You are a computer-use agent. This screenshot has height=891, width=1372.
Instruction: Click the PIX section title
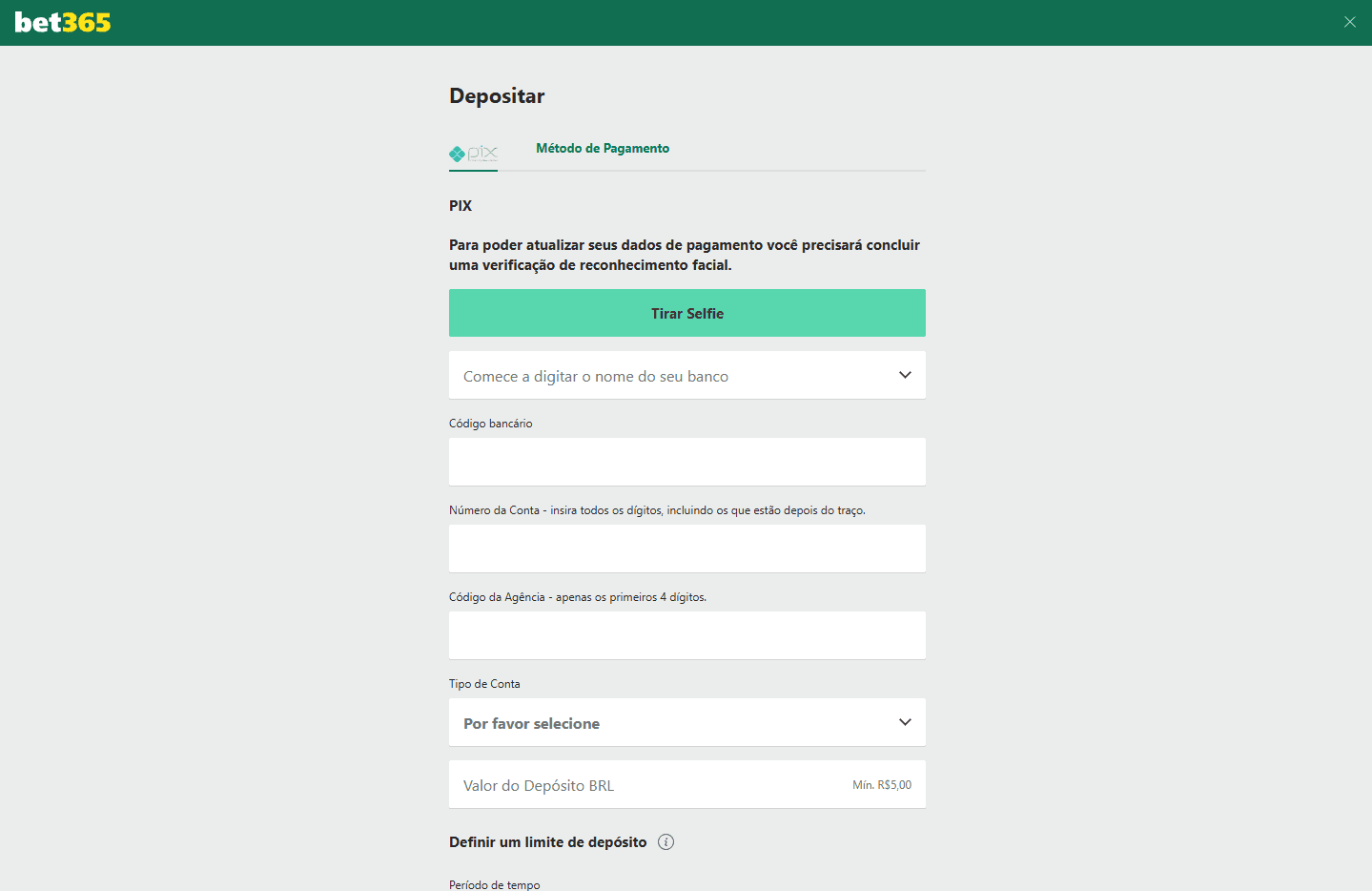(461, 206)
